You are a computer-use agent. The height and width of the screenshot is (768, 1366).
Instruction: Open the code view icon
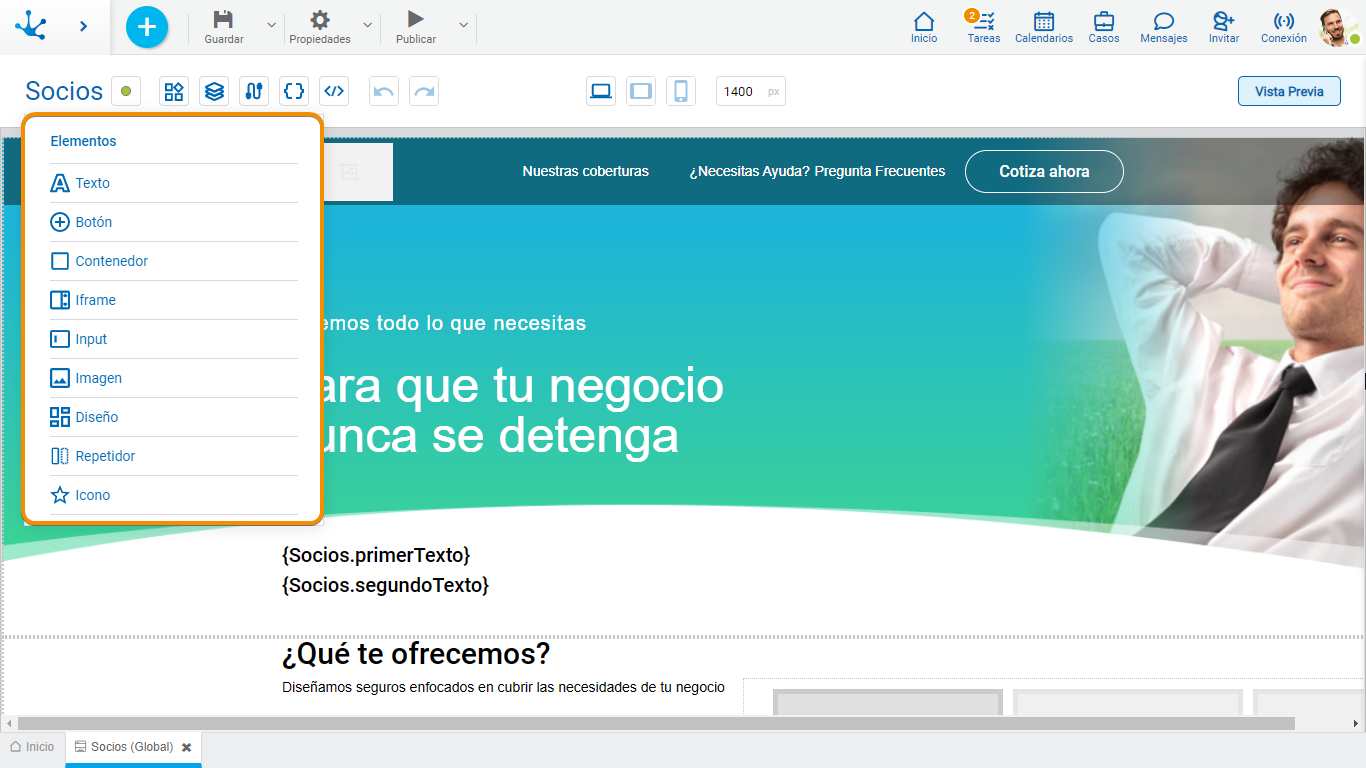(x=334, y=91)
